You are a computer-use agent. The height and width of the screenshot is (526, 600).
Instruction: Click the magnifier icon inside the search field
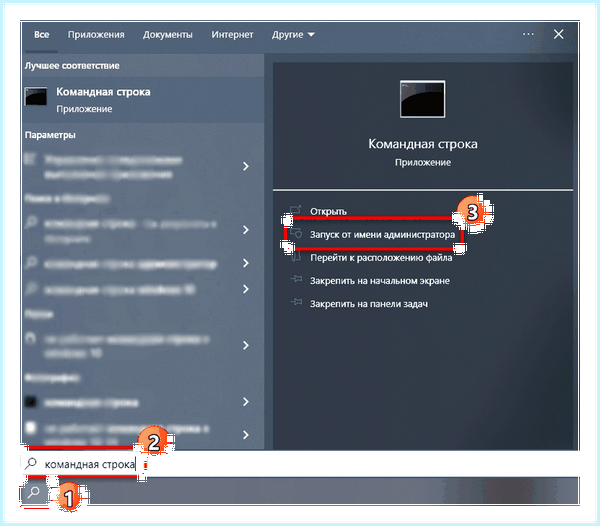(31, 464)
